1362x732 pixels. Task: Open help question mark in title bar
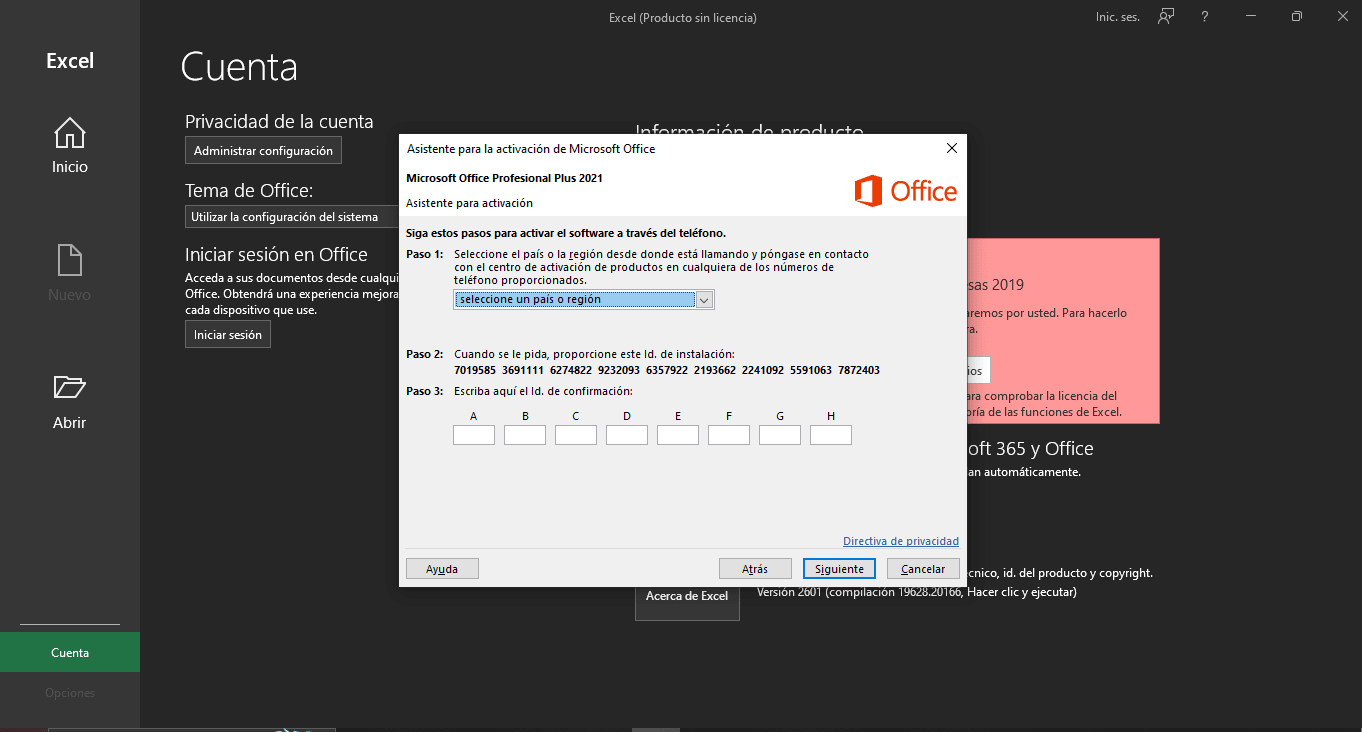click(x=1205, y=17)
